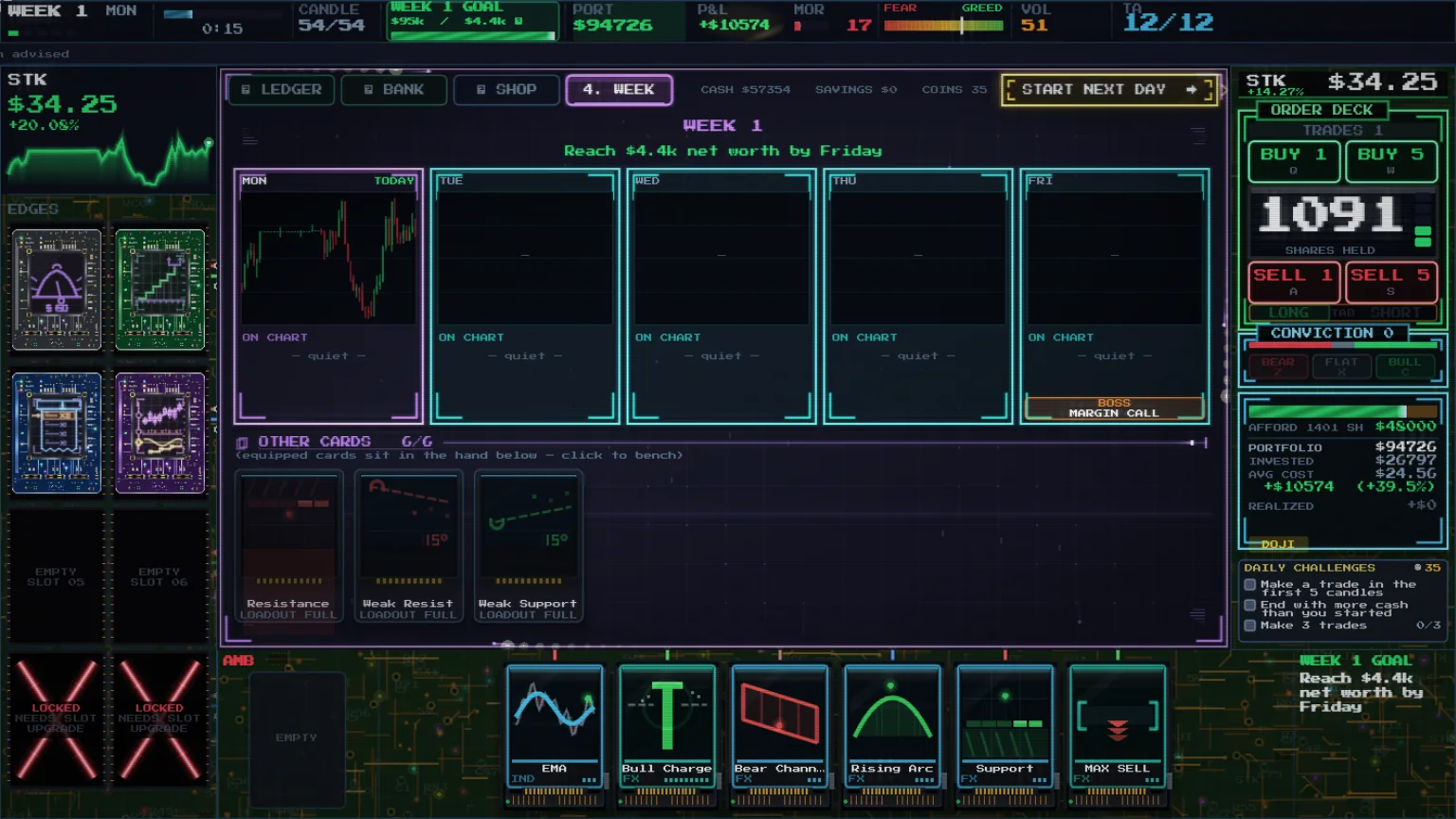Select the Weak Support card
The height and width of the screenshot is (819, 1456).
(528, 546)
